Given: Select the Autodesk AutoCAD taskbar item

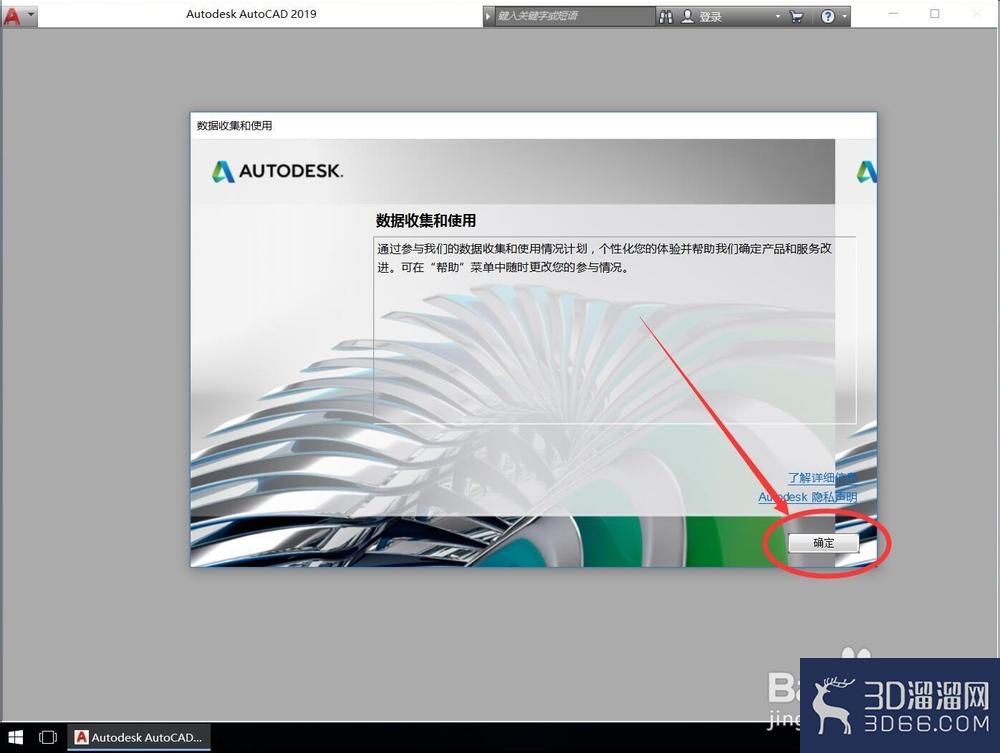Looking at the screenshot, I should (138, 737).
